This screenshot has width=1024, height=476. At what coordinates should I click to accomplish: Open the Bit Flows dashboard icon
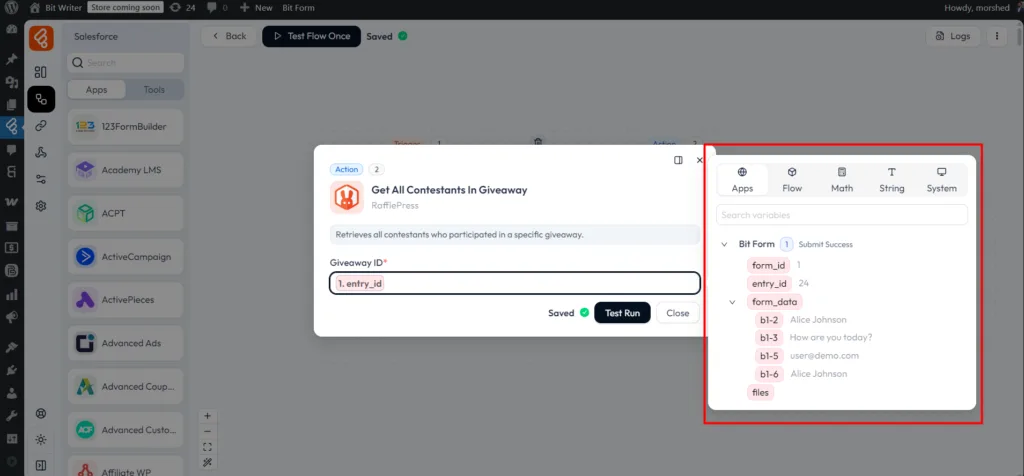(x=40, y=72)
